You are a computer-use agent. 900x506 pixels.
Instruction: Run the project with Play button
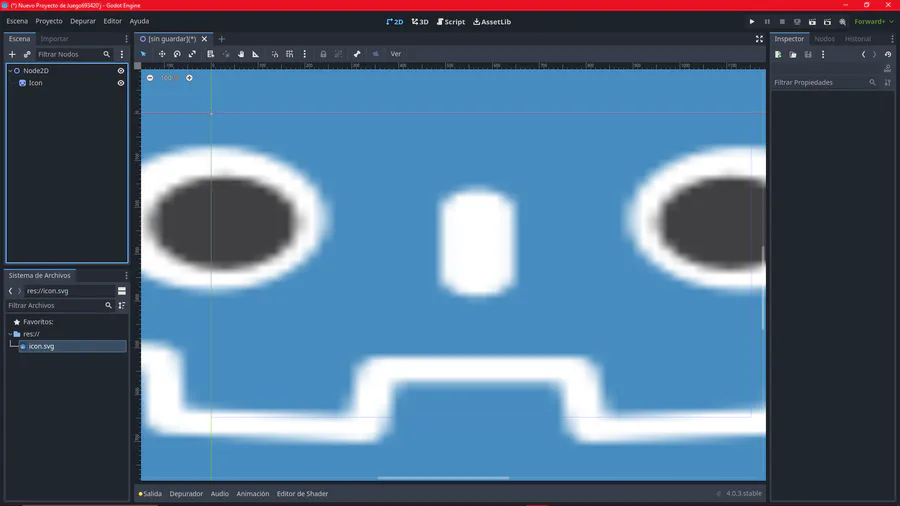coord(752,22)
